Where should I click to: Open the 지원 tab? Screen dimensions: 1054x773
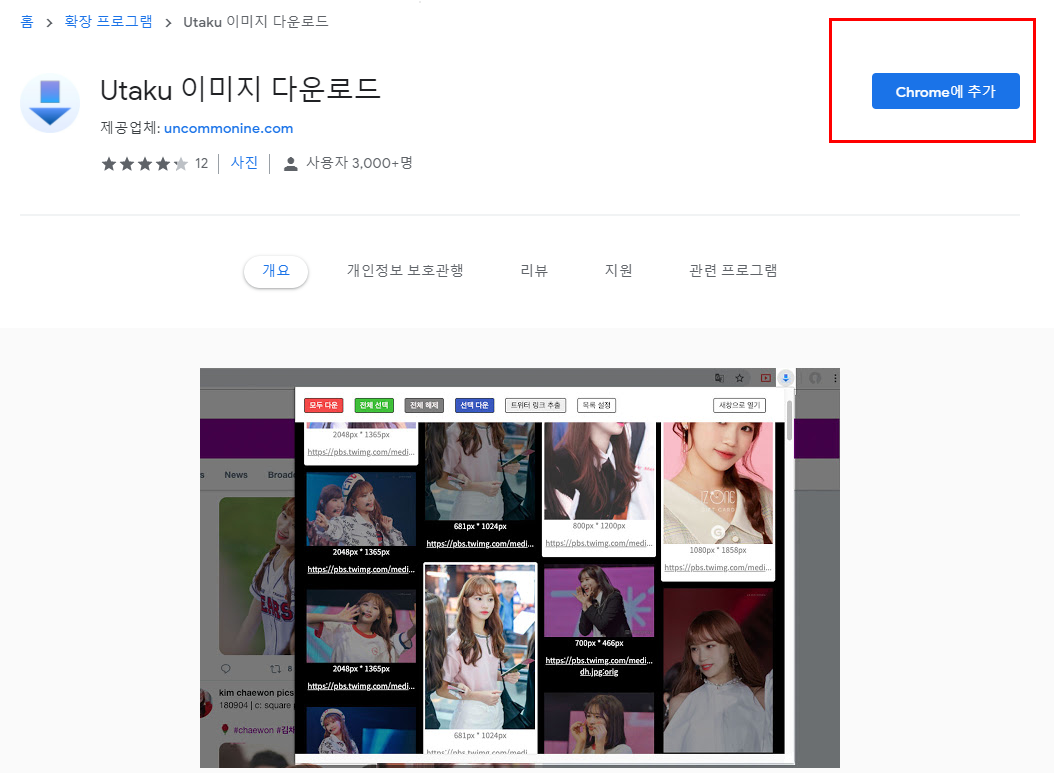pyautogui.click(x=618, y=270)
